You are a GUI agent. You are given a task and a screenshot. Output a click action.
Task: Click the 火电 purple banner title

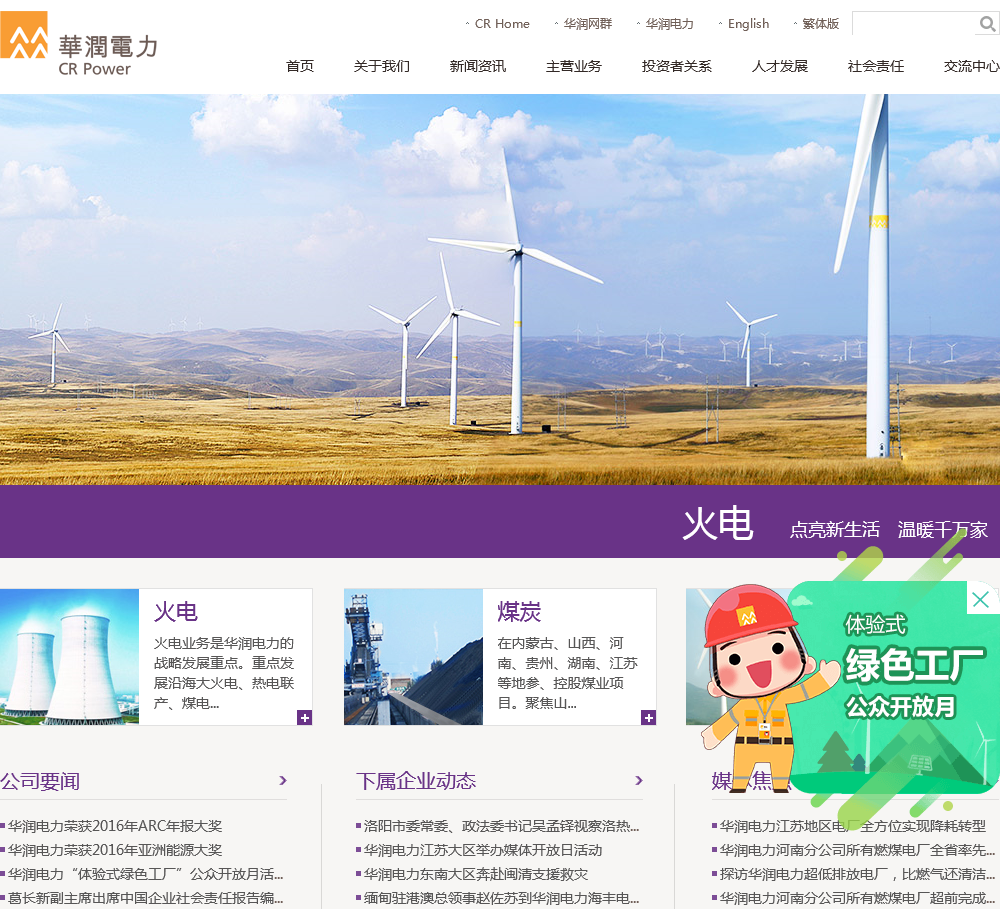coord(718,523)
